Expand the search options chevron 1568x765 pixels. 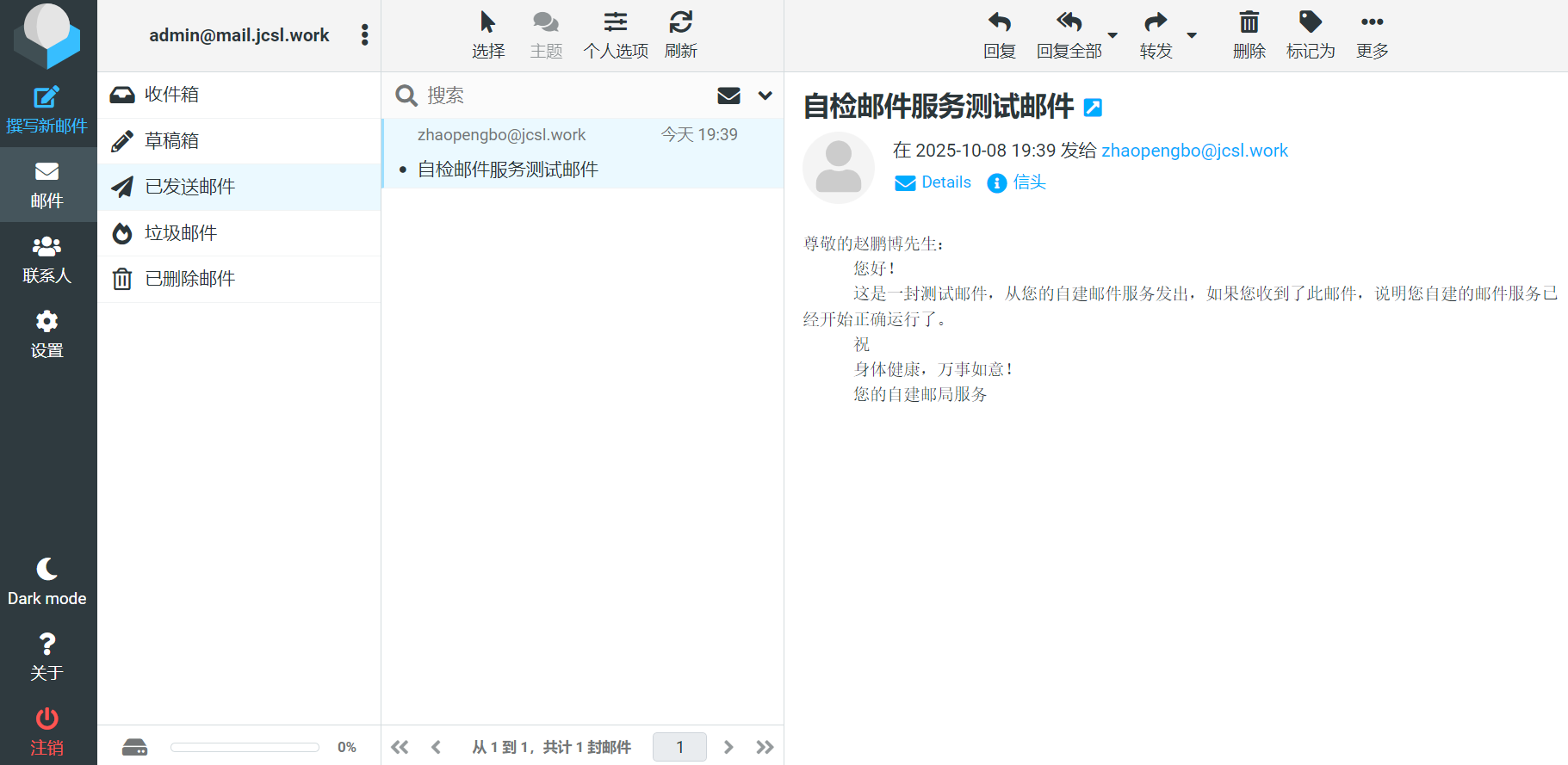(x=765, y=96)
